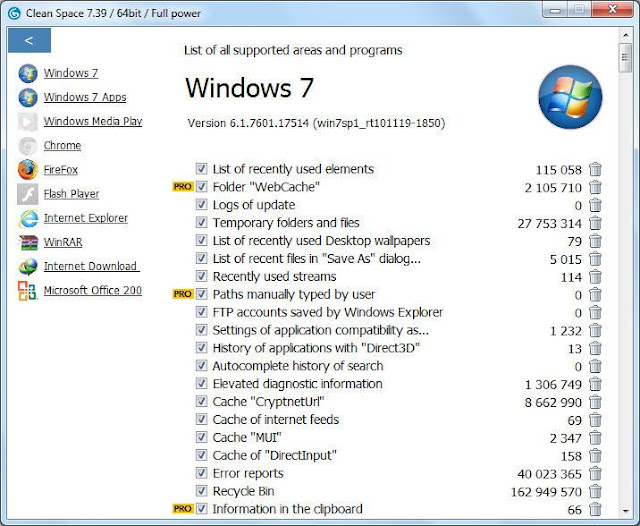
Task: Uncheck Temporary folders and files checkbox
Action: pyautogui.click(x=201, y=222)
